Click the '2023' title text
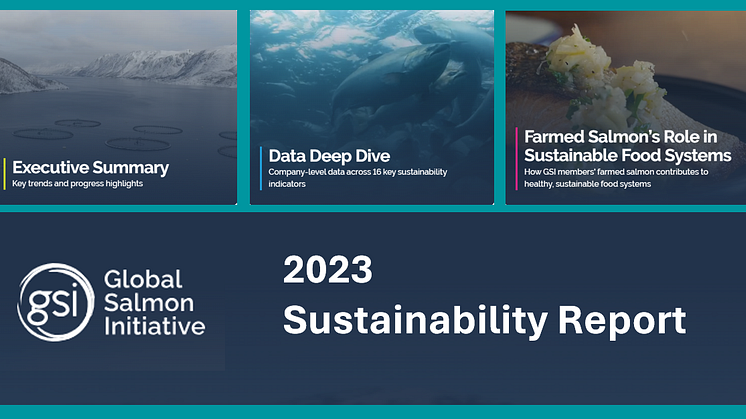The width and height of the screenshot is (746, 419). (327, 270)
